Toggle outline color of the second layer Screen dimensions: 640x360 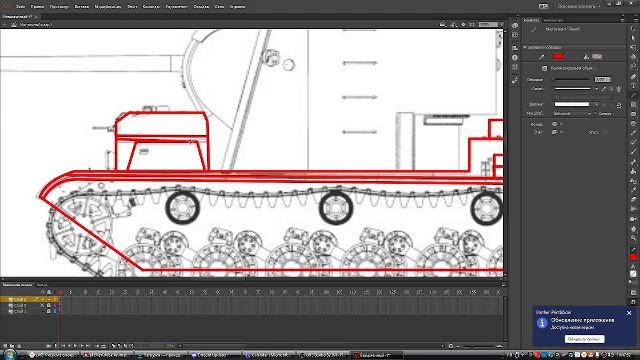(x=55, y=305)
